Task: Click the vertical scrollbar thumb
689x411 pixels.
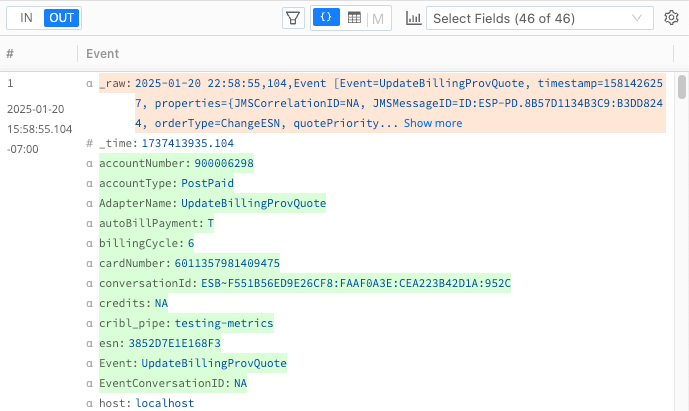Action: [682, 87]
